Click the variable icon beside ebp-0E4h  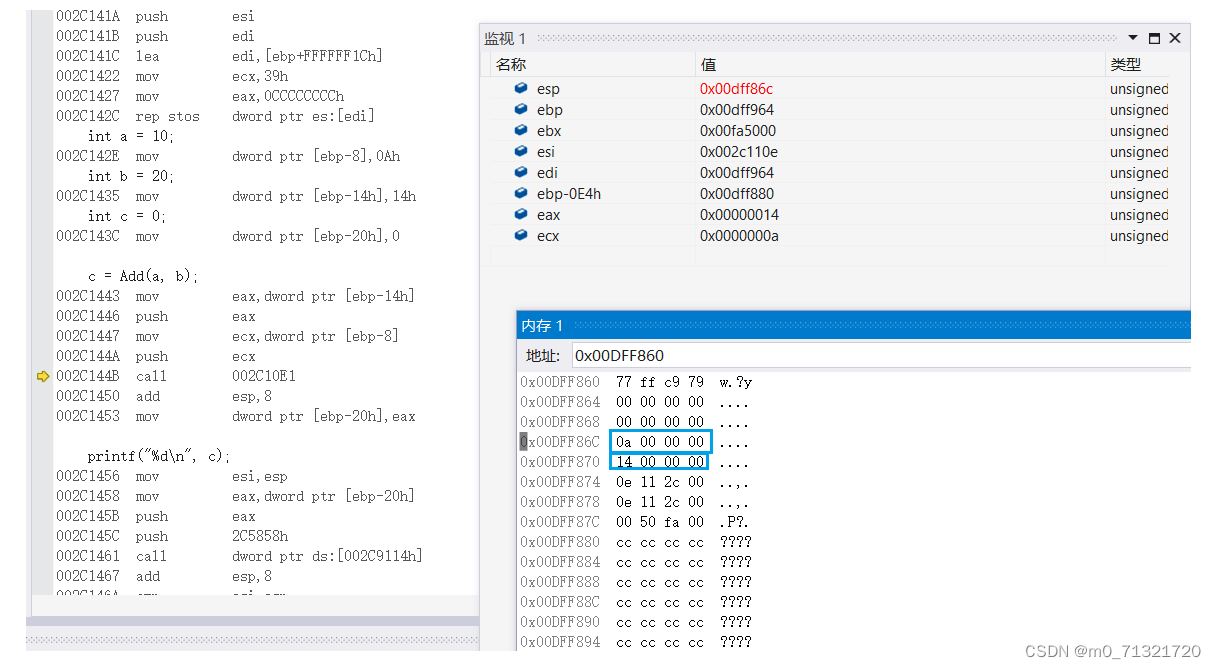pyautogui.click(x=521, y=194)
